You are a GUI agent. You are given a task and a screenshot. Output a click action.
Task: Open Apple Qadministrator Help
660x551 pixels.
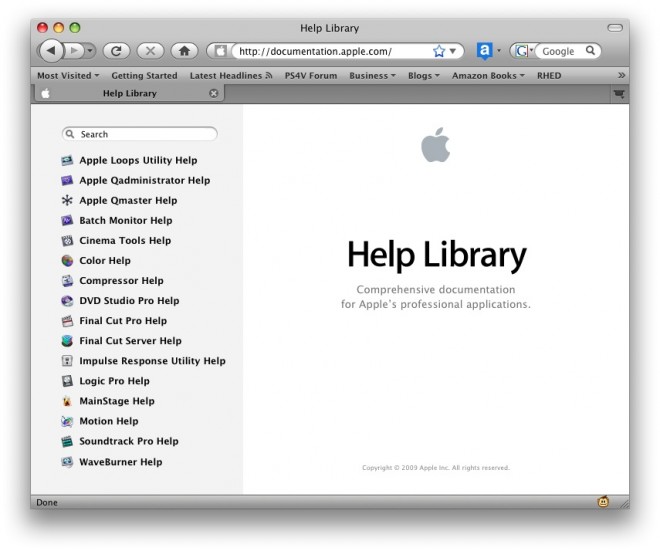pyautogui.click(x=144, y=181)
